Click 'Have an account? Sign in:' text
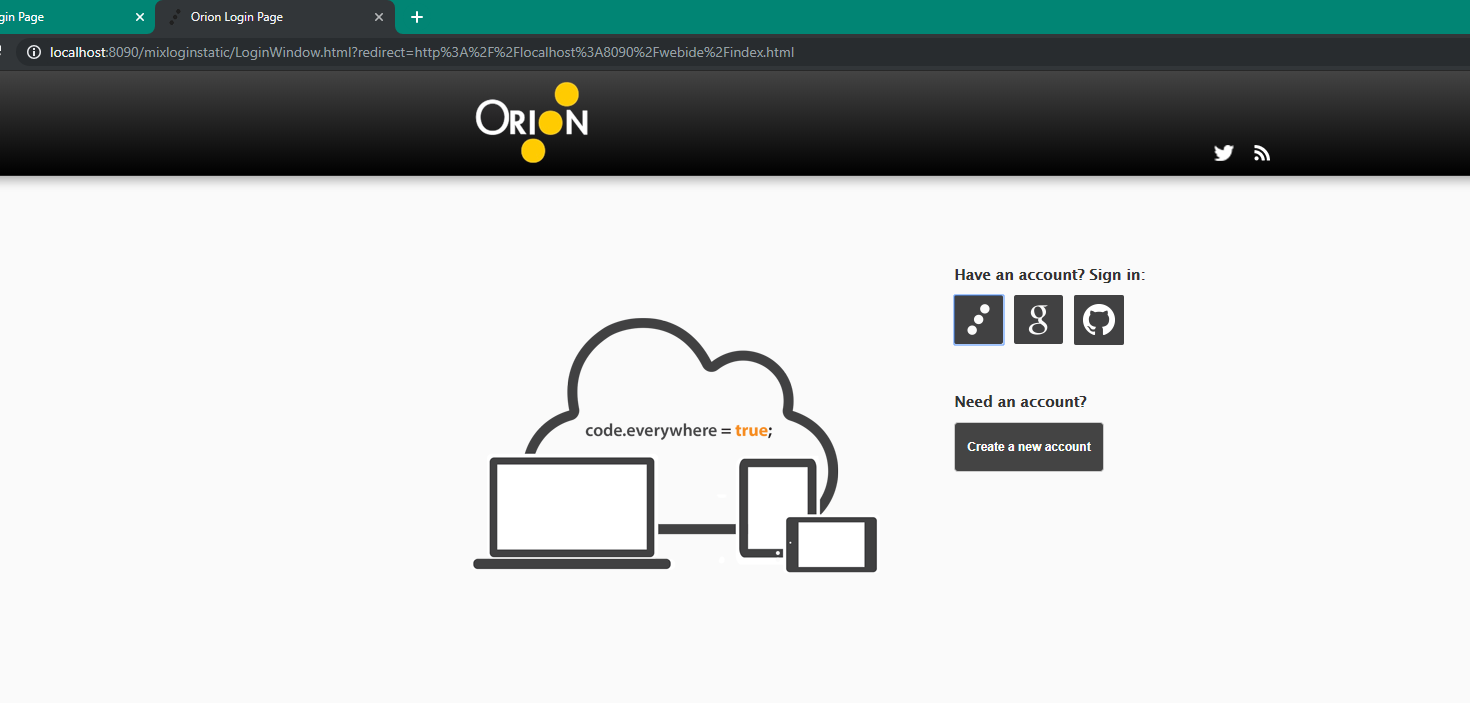The height and width of the screenshot is (703, 1470). click(x=1050, y=275)
